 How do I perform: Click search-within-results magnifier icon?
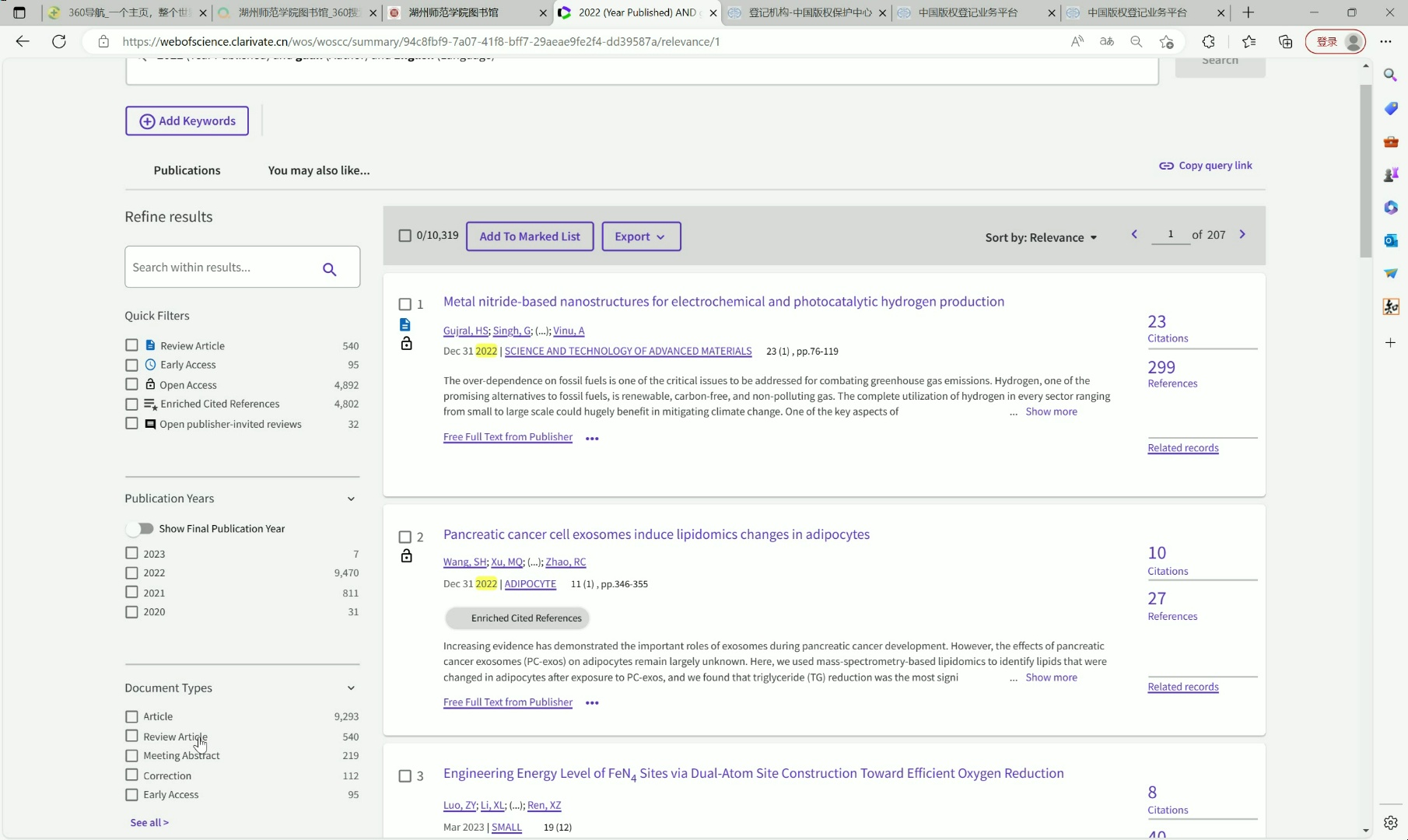(x=330, y=269)
